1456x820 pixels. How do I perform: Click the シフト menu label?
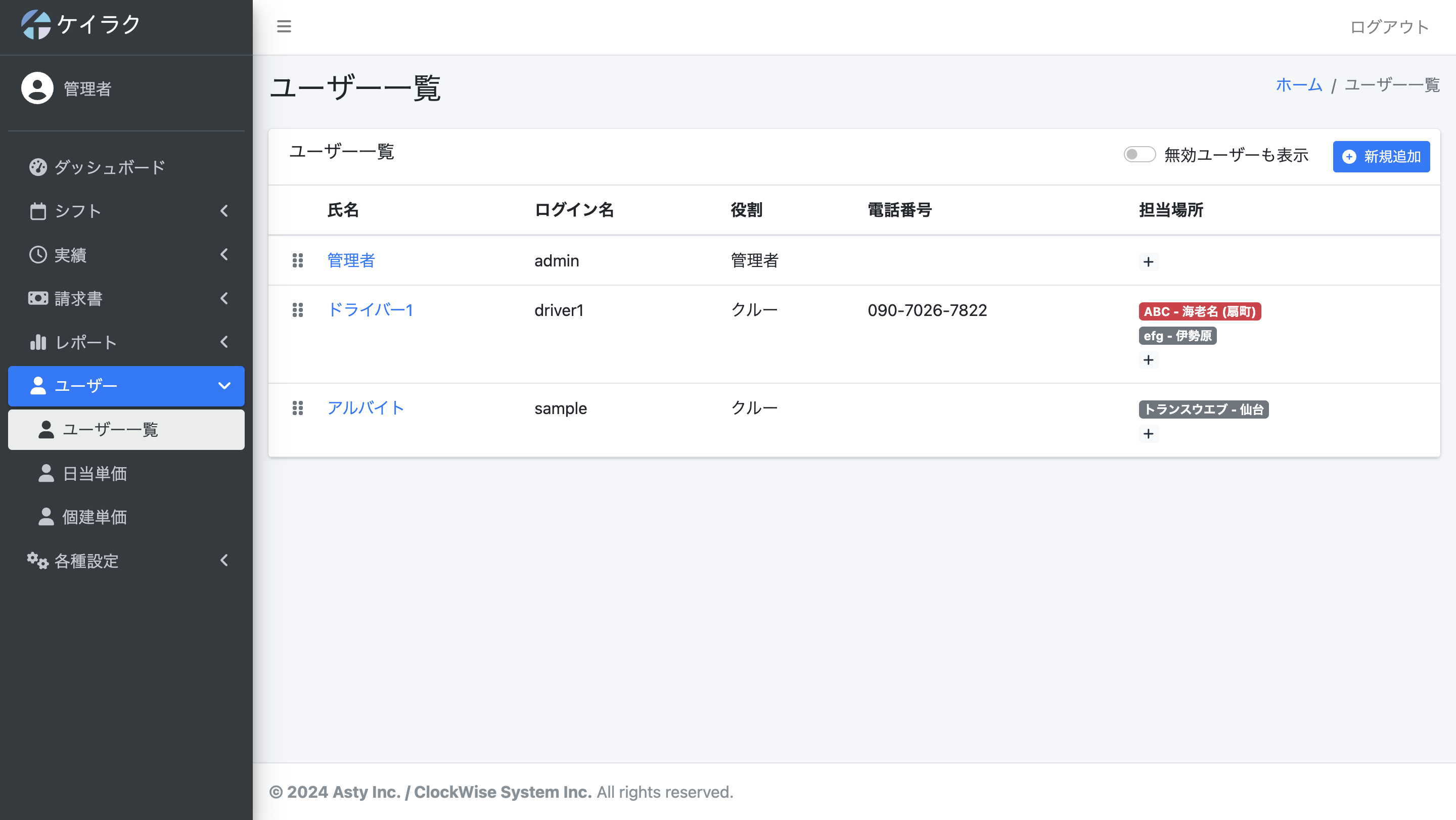click(x=77, y=211)
